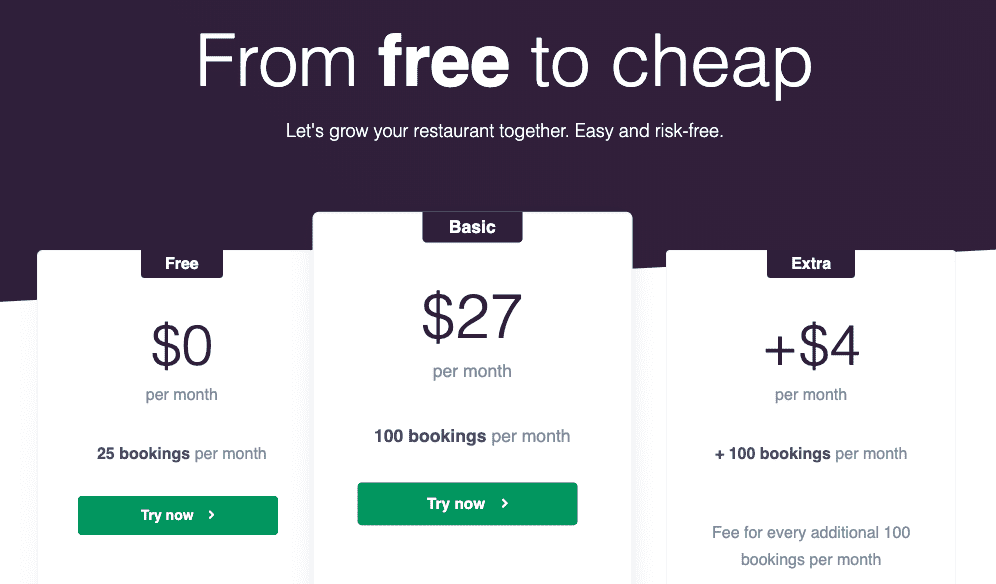Viewport: 996px width, 584px height.
Task: Click the $27 price on Basic plan
Action: coord(472,316)
